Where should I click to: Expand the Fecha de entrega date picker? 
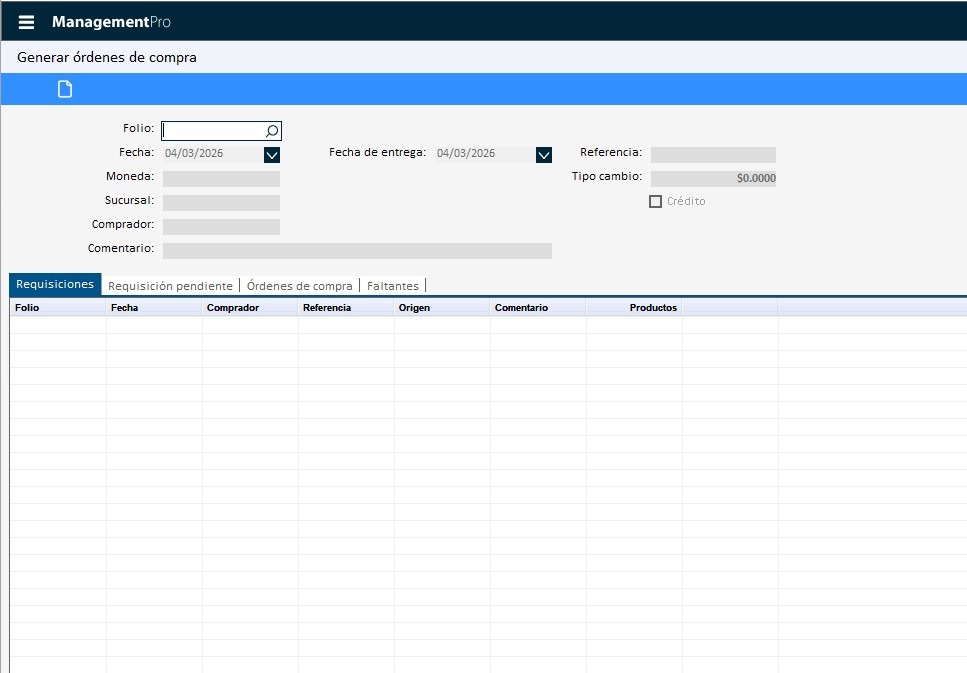pos(544,155)
